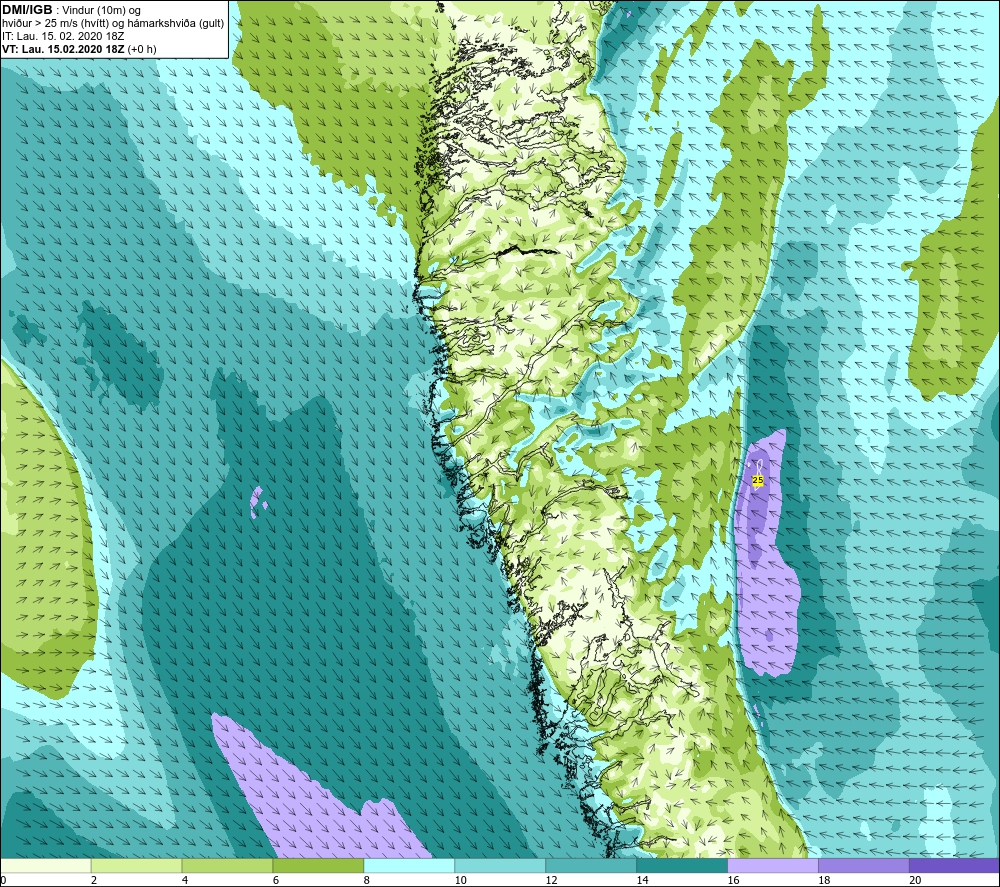Click the scale label 20
This screenshot has width=1000, height=887.
915,880
